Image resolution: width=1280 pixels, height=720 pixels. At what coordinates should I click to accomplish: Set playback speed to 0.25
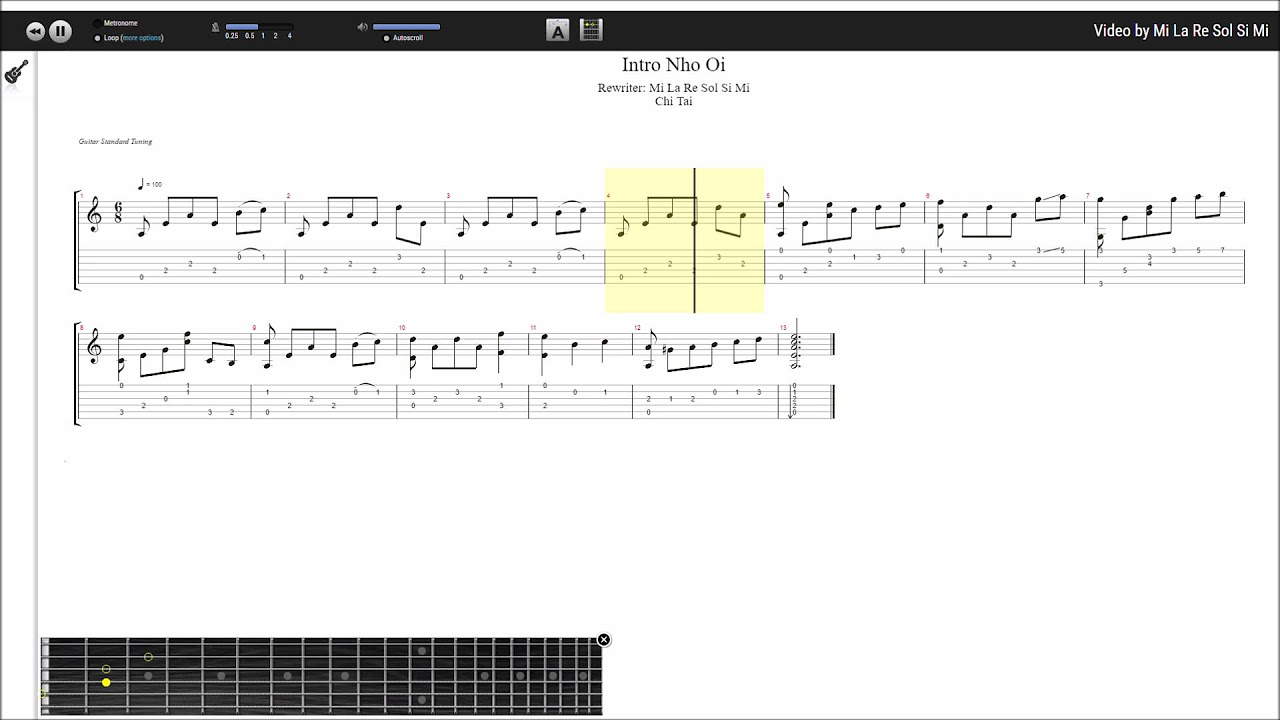(x=232, y=36)
